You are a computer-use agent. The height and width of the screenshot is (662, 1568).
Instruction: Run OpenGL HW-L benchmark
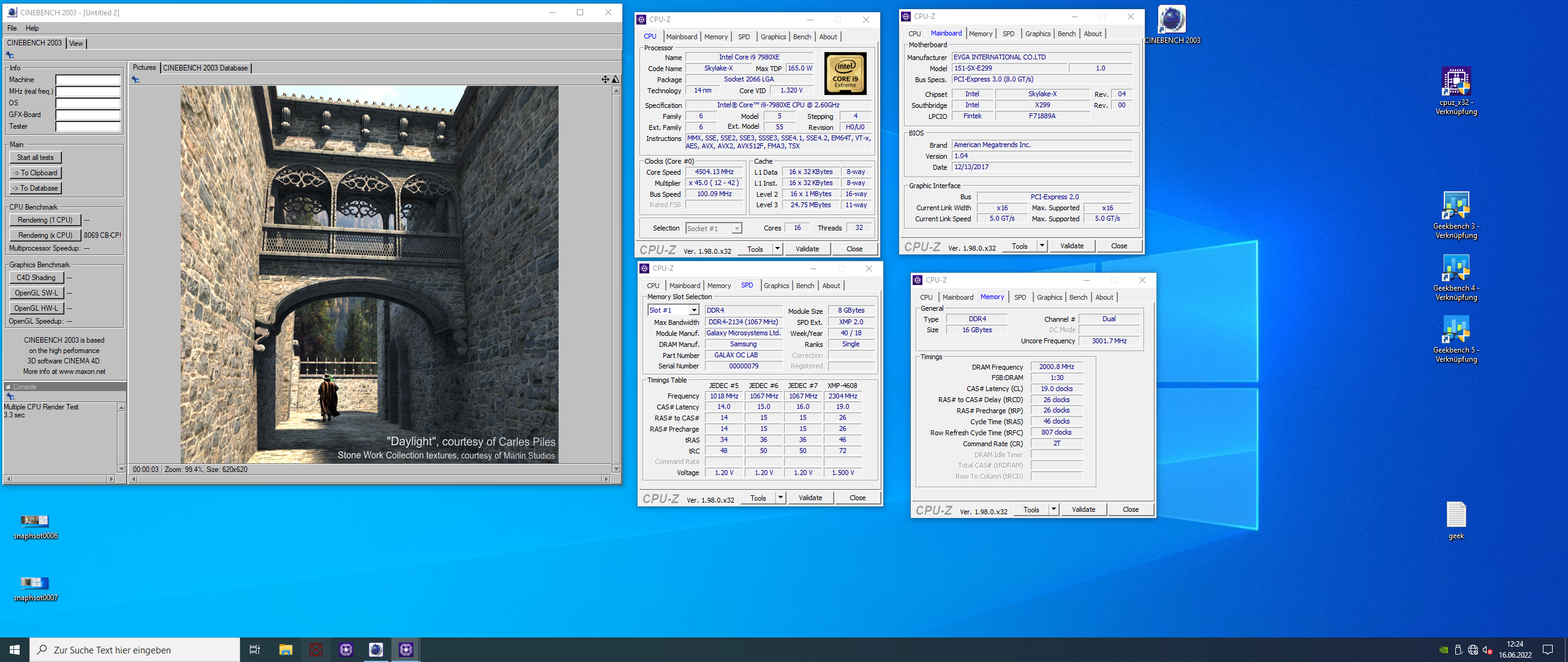[36, 308]
